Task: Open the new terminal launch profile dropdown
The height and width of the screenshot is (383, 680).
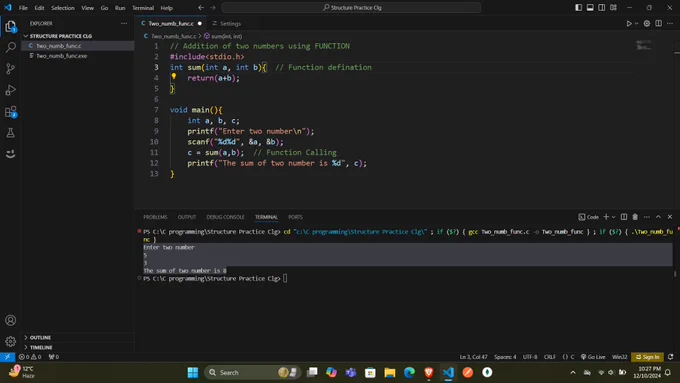Action: point(614,217)
